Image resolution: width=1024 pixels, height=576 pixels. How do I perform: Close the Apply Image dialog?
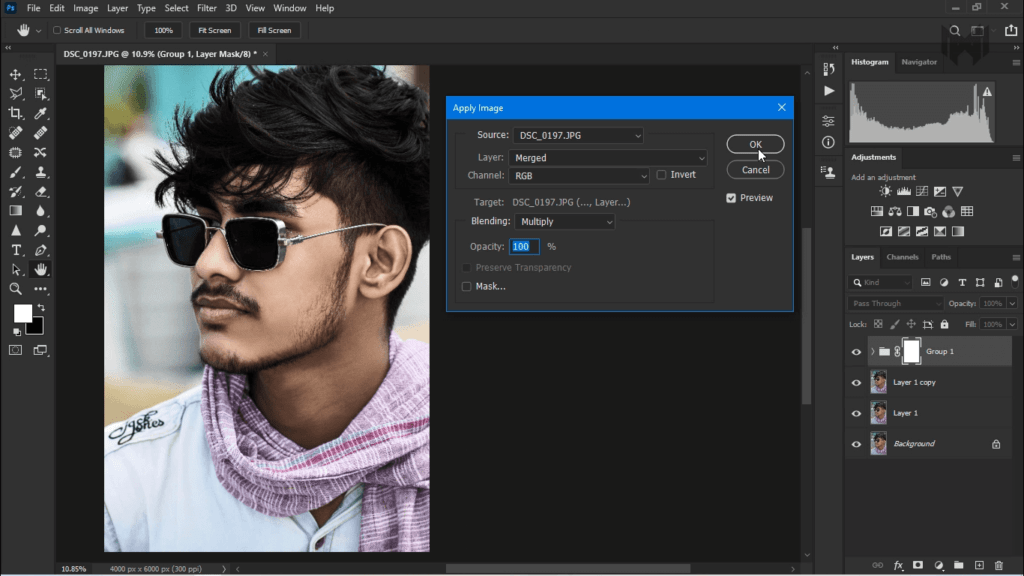(x=782, y=108)
